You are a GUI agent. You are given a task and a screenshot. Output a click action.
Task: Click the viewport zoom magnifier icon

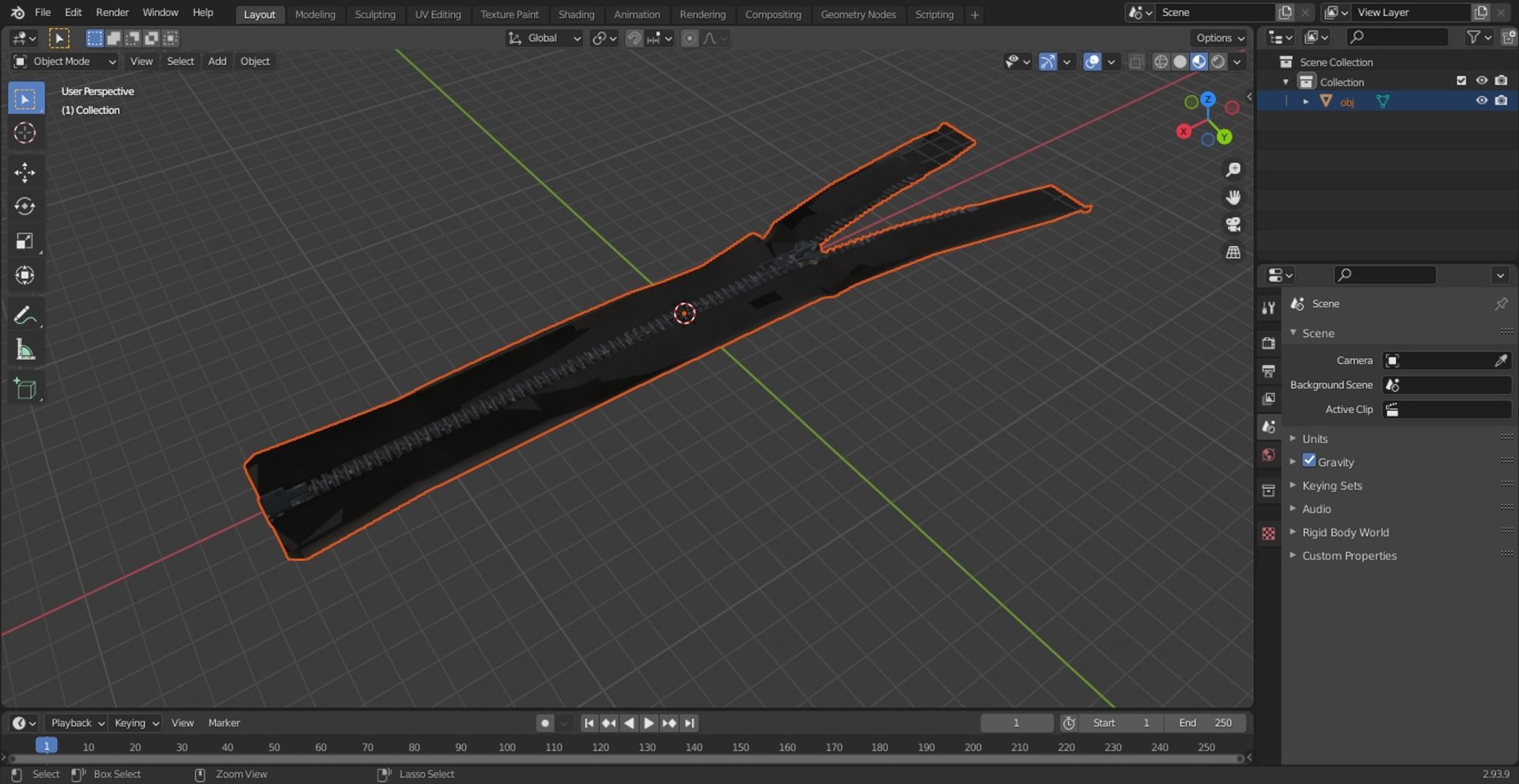(x=1233, y=170)
